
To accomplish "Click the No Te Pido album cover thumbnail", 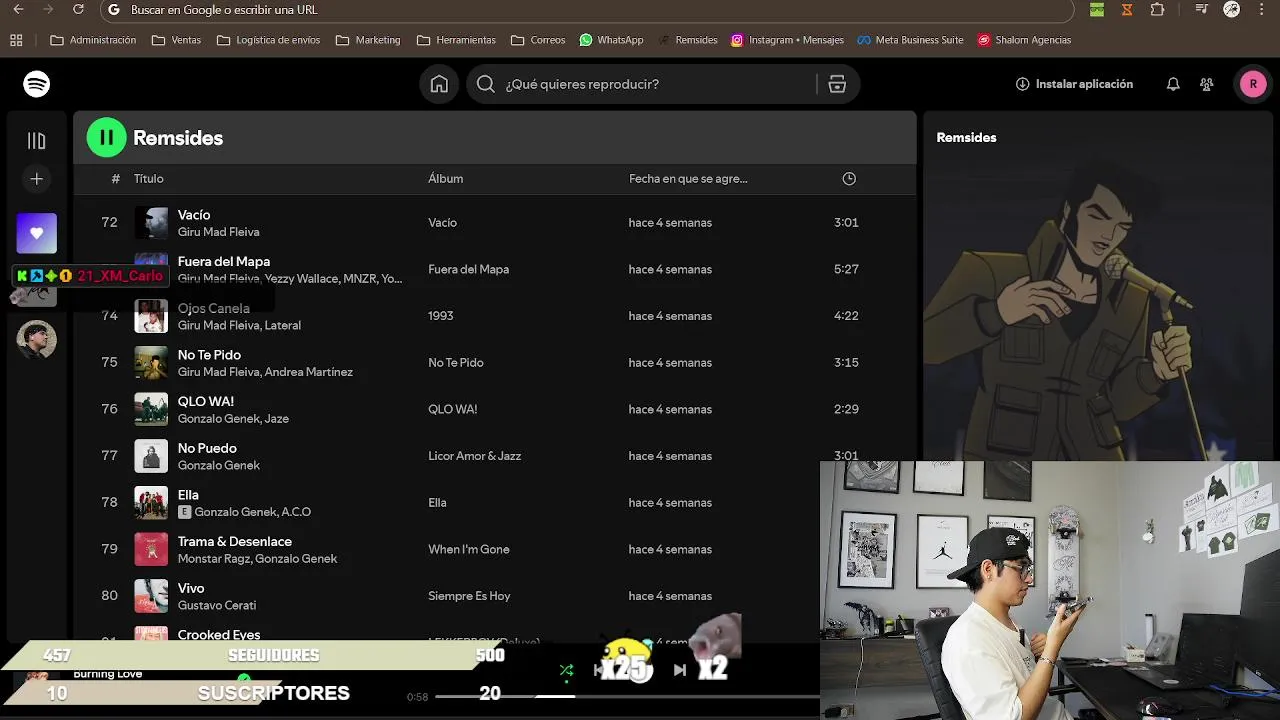I will [151, 363].
